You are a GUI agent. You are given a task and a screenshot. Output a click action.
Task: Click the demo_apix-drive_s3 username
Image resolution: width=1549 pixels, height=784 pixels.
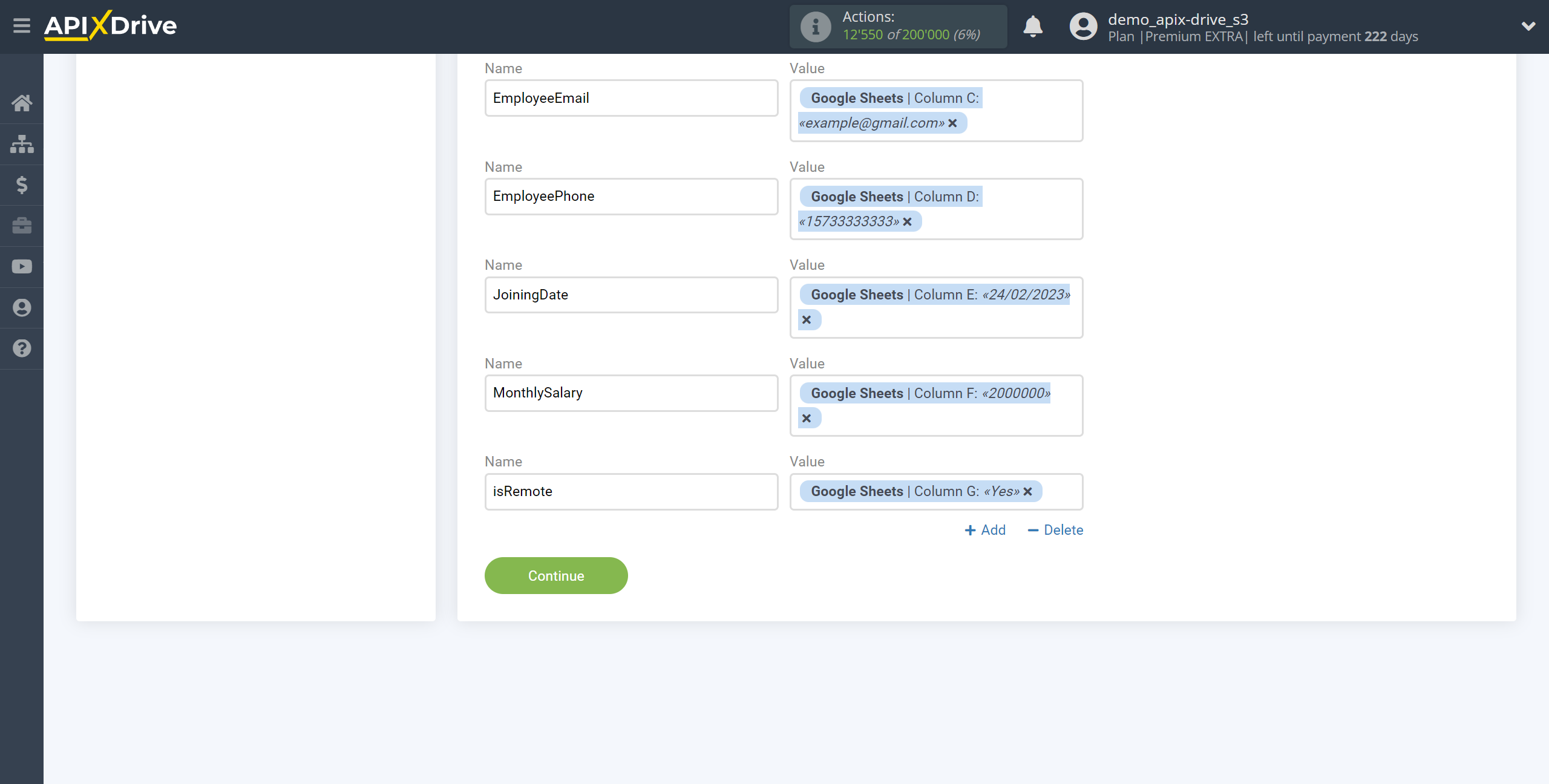[x=1178, y=19]
